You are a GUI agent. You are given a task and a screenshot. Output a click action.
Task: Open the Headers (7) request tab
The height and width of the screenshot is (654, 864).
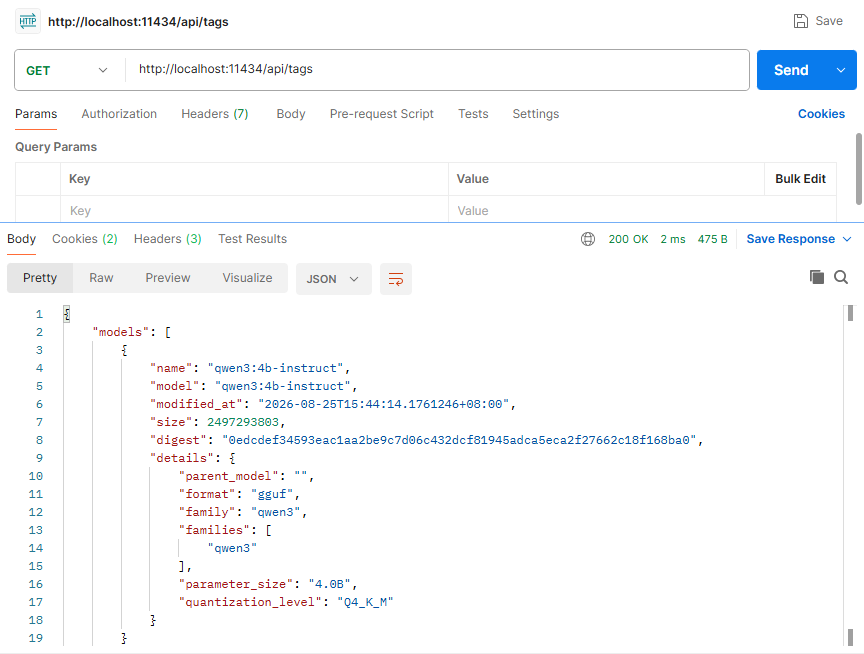215,114
